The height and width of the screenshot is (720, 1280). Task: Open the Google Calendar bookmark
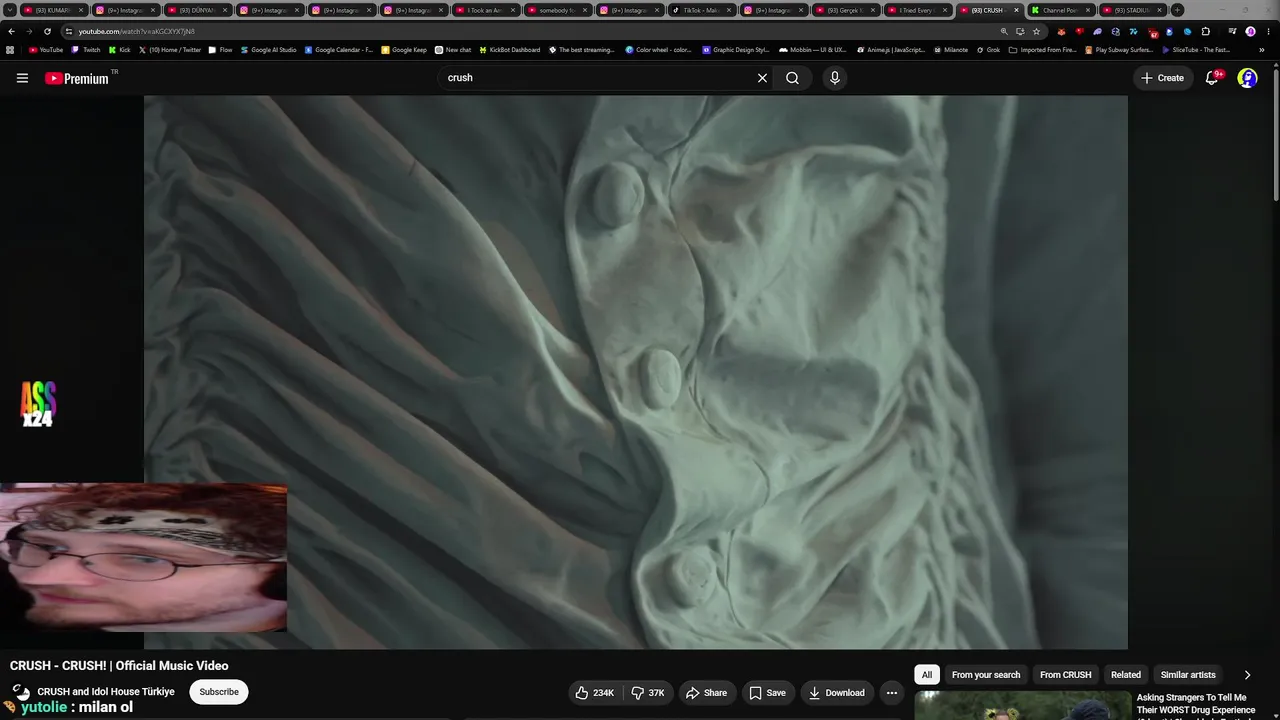click(x=339, y=49)
